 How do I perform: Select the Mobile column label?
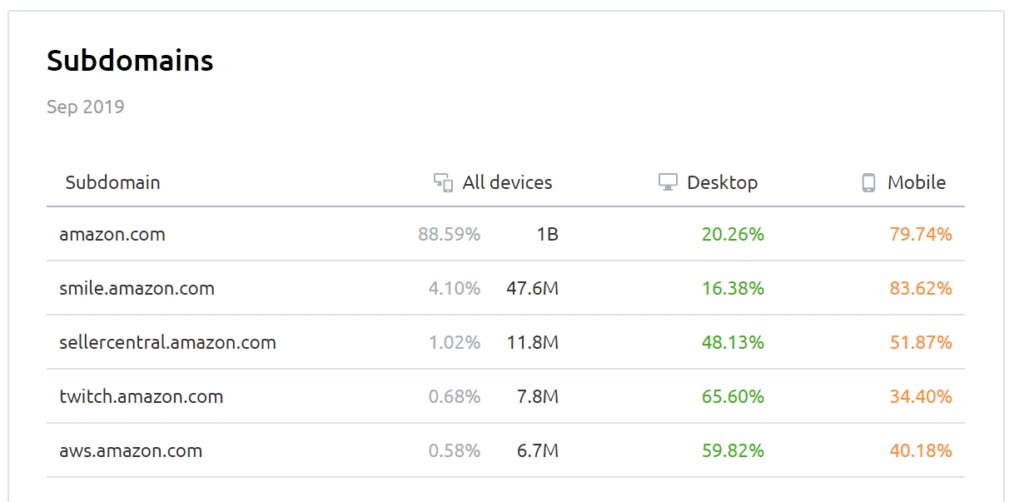pos(916,182)
